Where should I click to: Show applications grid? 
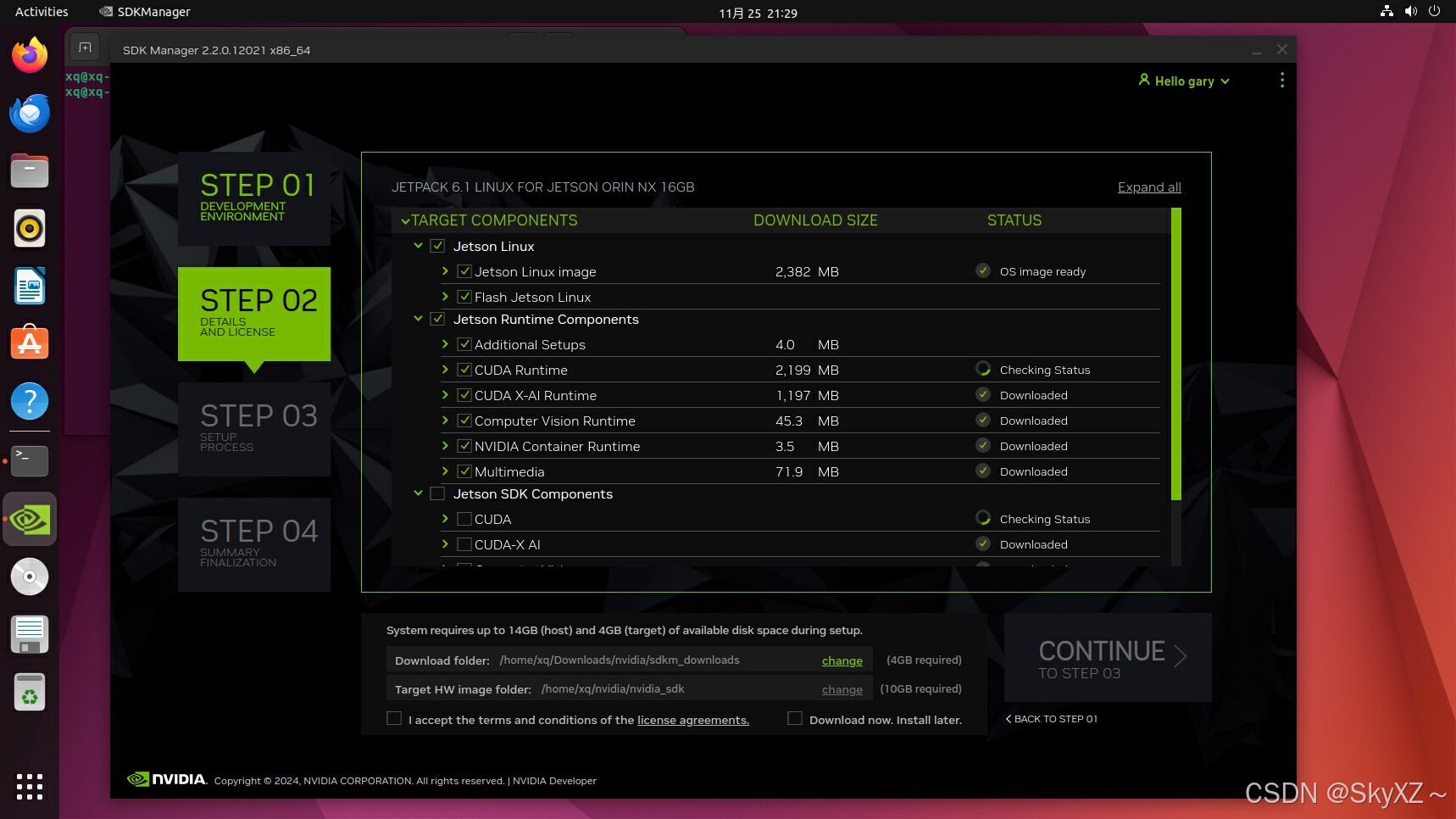[30, 786]
